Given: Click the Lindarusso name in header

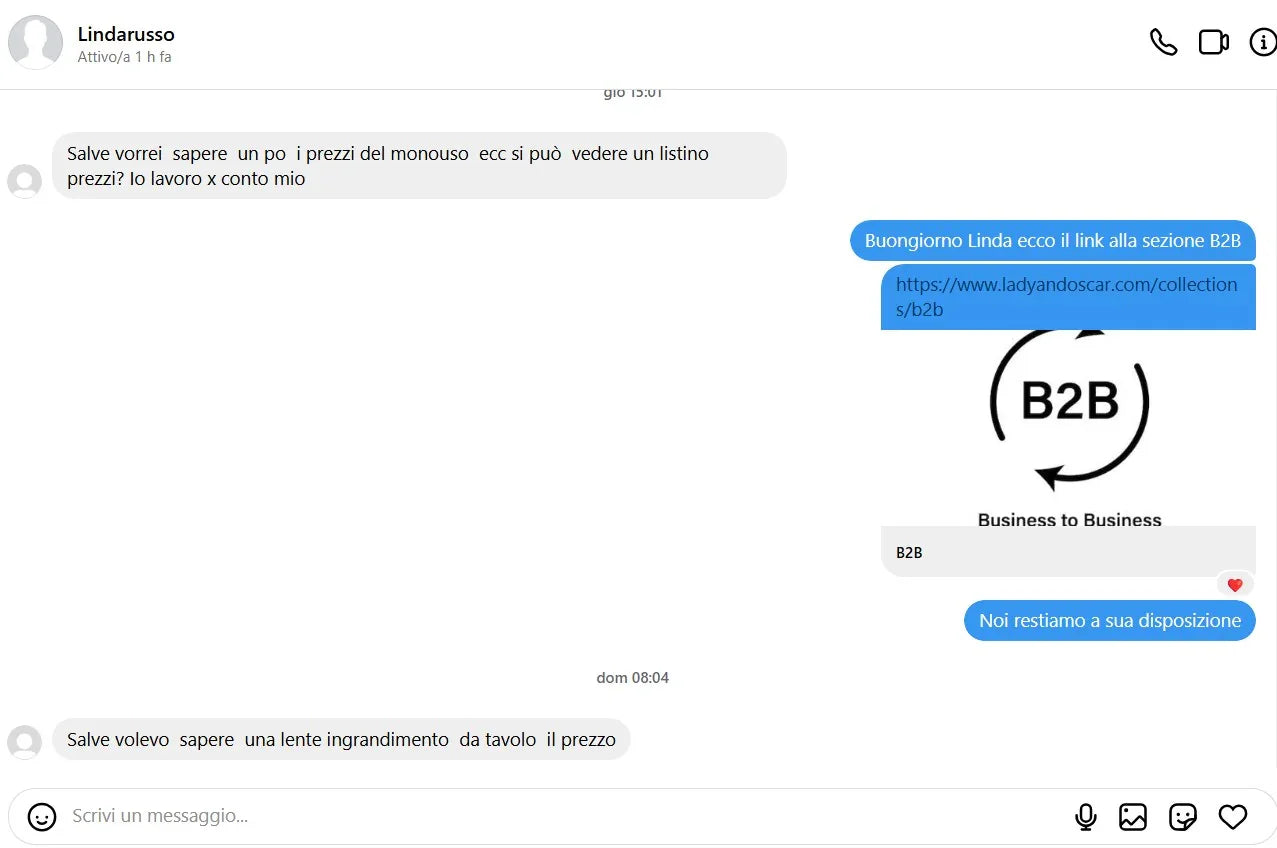Looking at the screenshot, I should click(x=126, y=34).
